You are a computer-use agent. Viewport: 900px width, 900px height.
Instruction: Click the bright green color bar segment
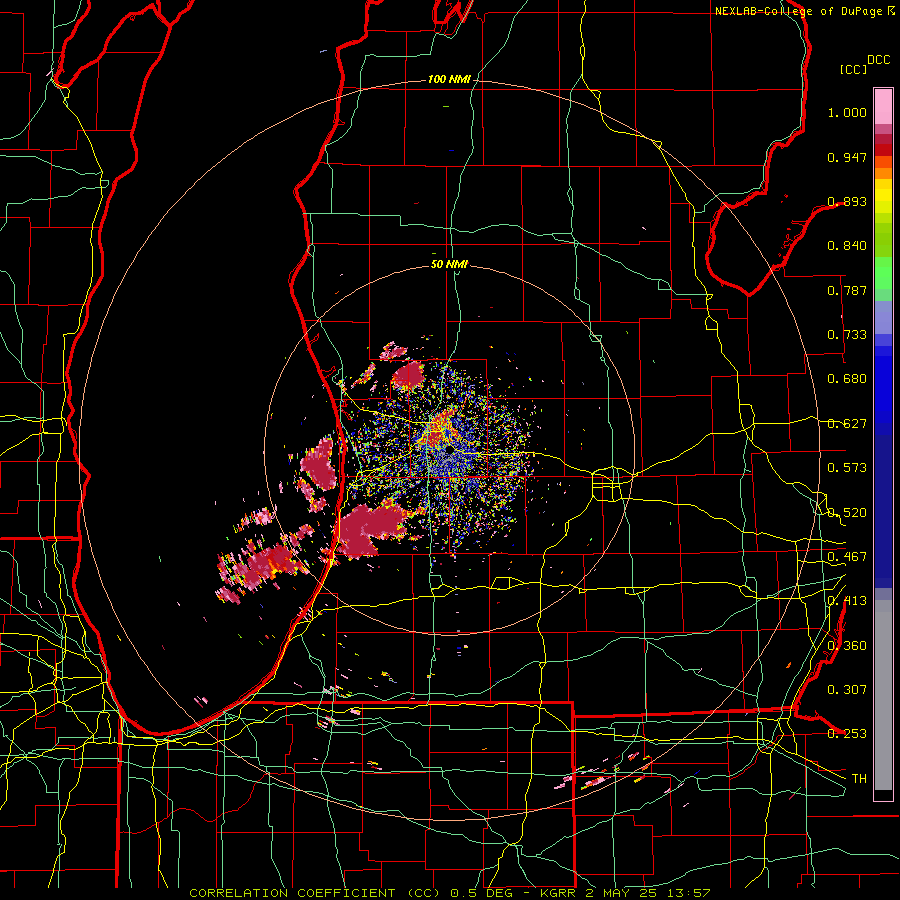pyautogui.click(x=883, y=273)
